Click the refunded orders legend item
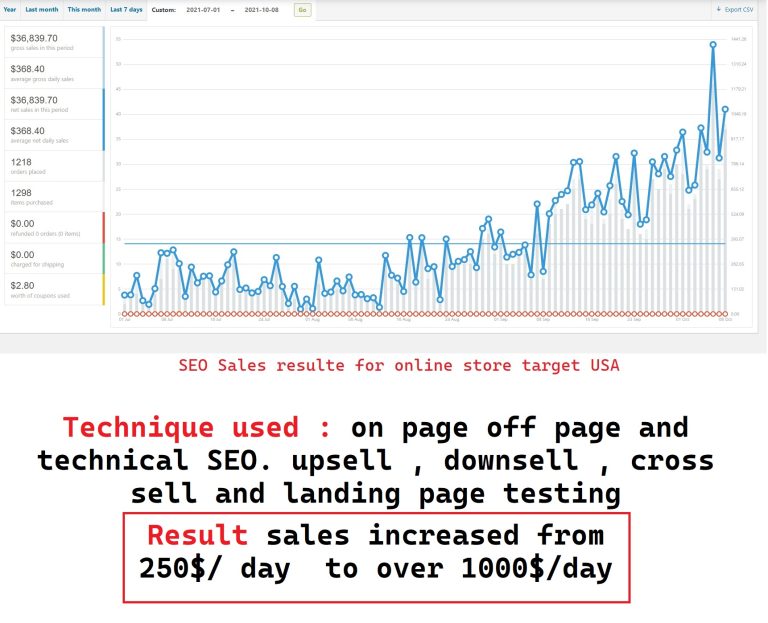 click(x=52, y=228)
